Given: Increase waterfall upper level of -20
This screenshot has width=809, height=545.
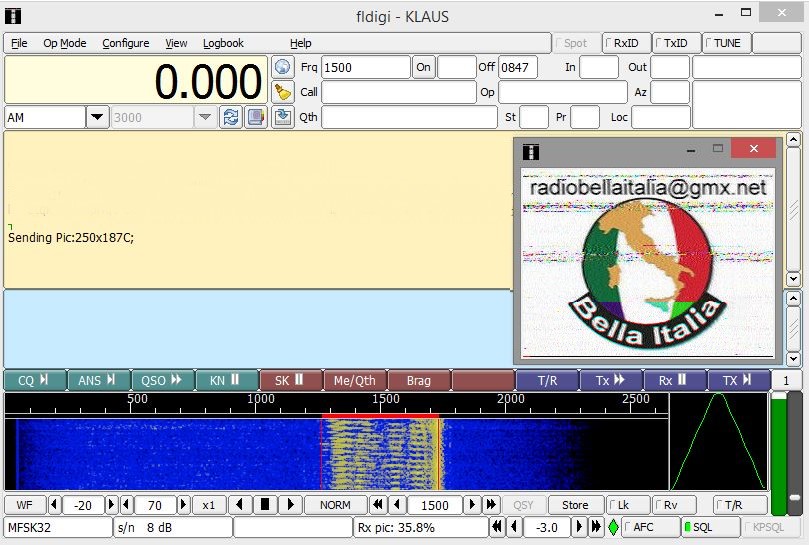Looking at the screenshot, I should point(111,505).
